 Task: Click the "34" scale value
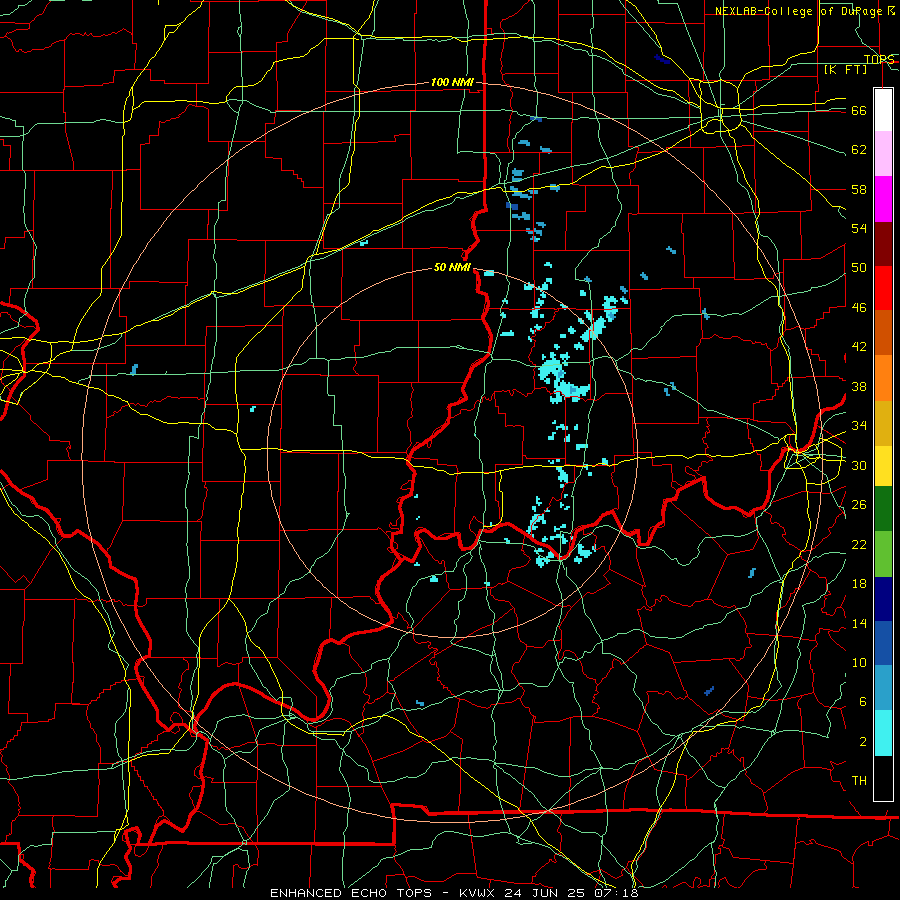[x=859, y=426]
